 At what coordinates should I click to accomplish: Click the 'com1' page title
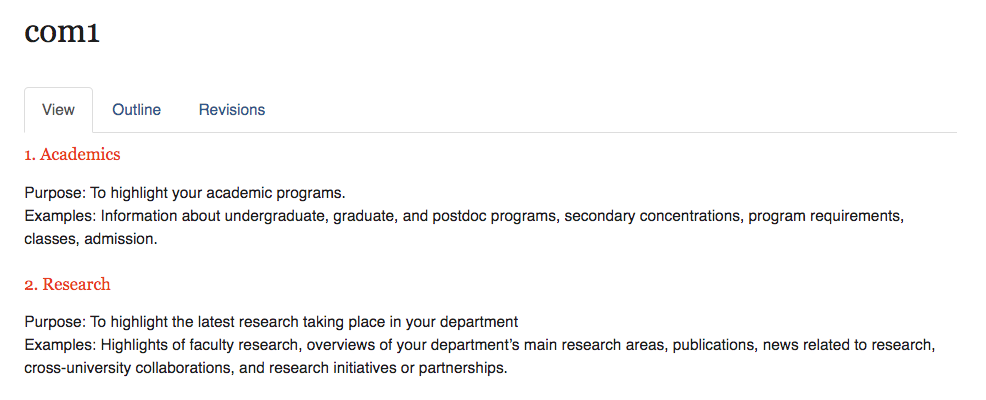click(x=62, y=33)
